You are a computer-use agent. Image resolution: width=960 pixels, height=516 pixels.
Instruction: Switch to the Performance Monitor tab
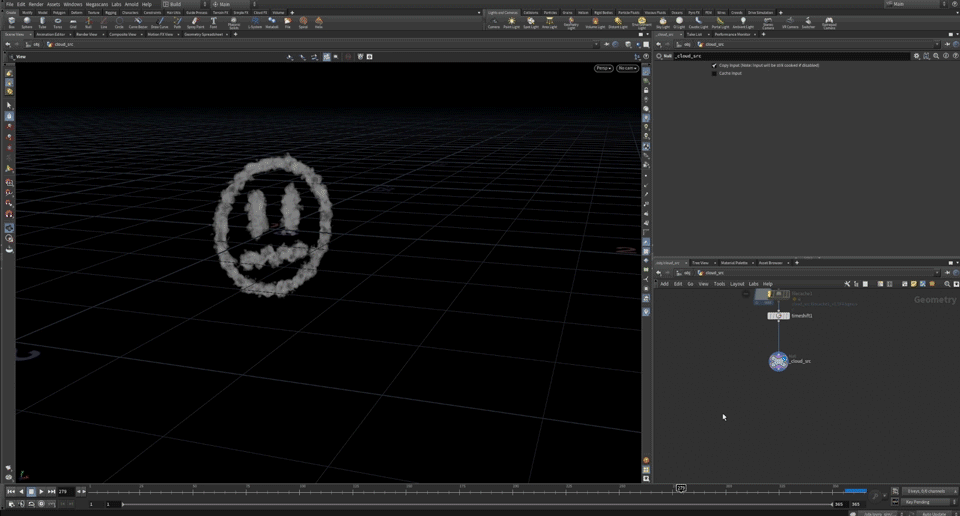(x=732, y=34)
